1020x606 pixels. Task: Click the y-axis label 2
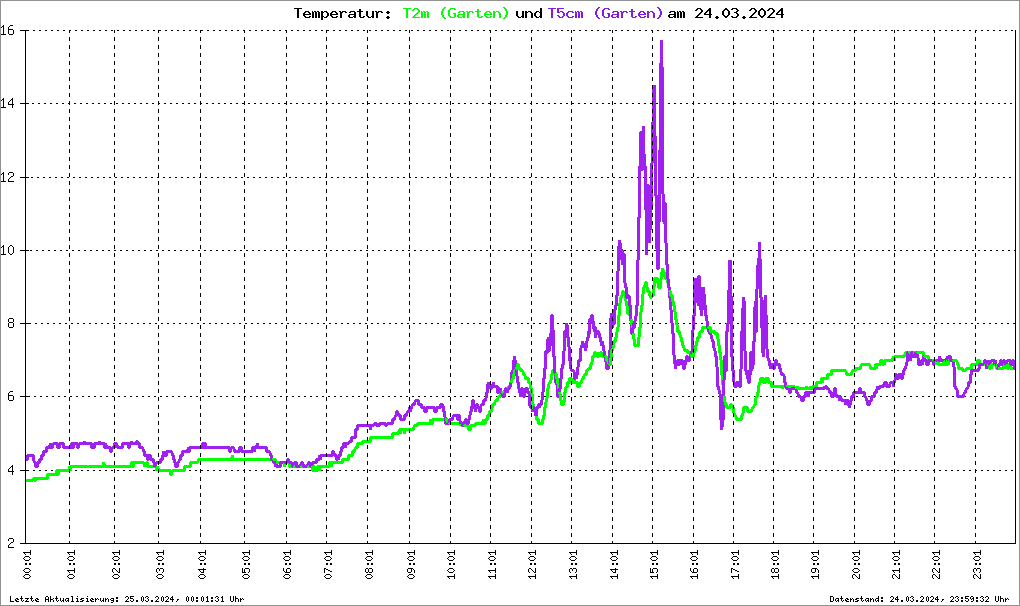coord(11,544)
